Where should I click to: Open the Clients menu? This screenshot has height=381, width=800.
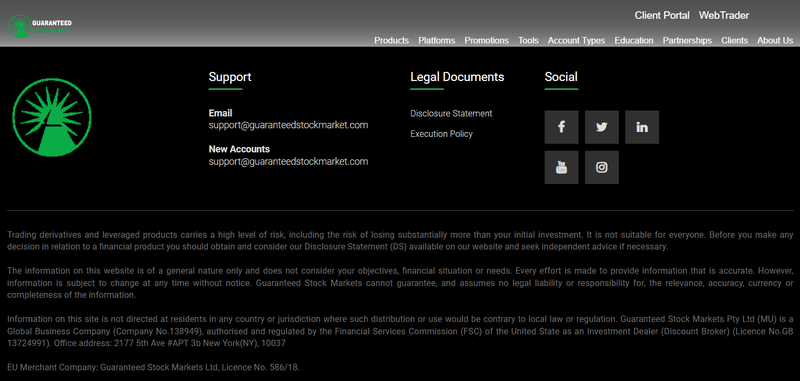(734, 40)
